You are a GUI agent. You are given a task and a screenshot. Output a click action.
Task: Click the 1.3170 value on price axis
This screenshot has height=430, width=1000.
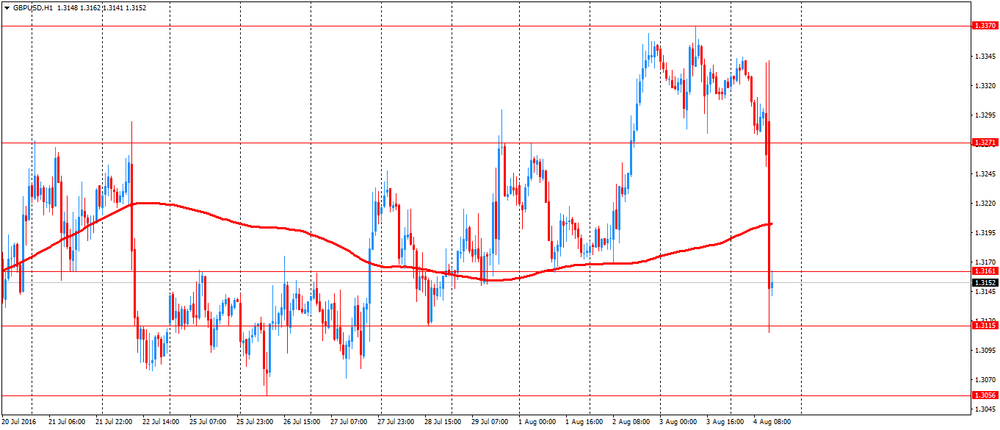click(x=985, y=262)
